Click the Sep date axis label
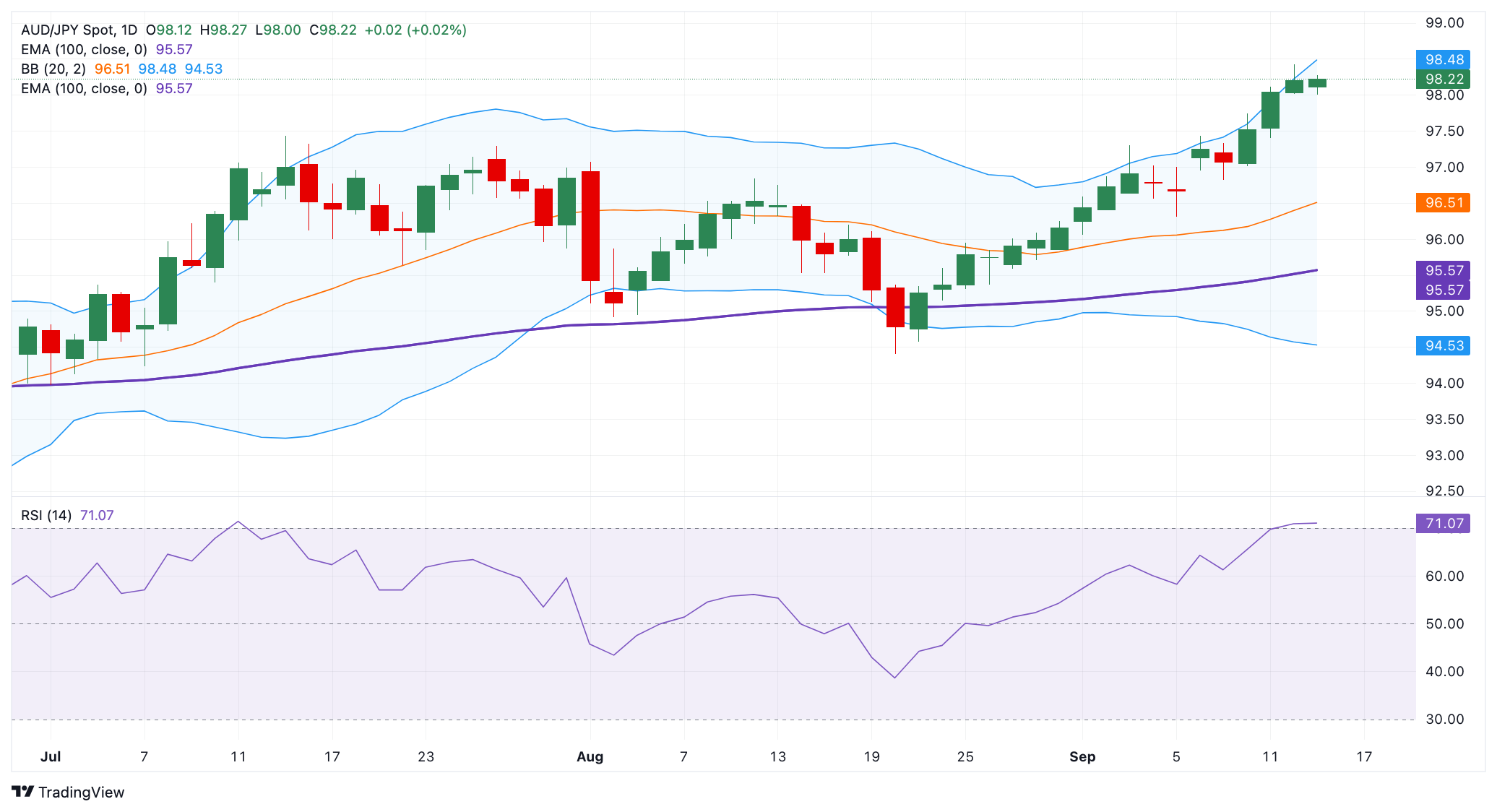Image resolution: width=1497 pixels, height=812 pixels. coord(1082,757)
